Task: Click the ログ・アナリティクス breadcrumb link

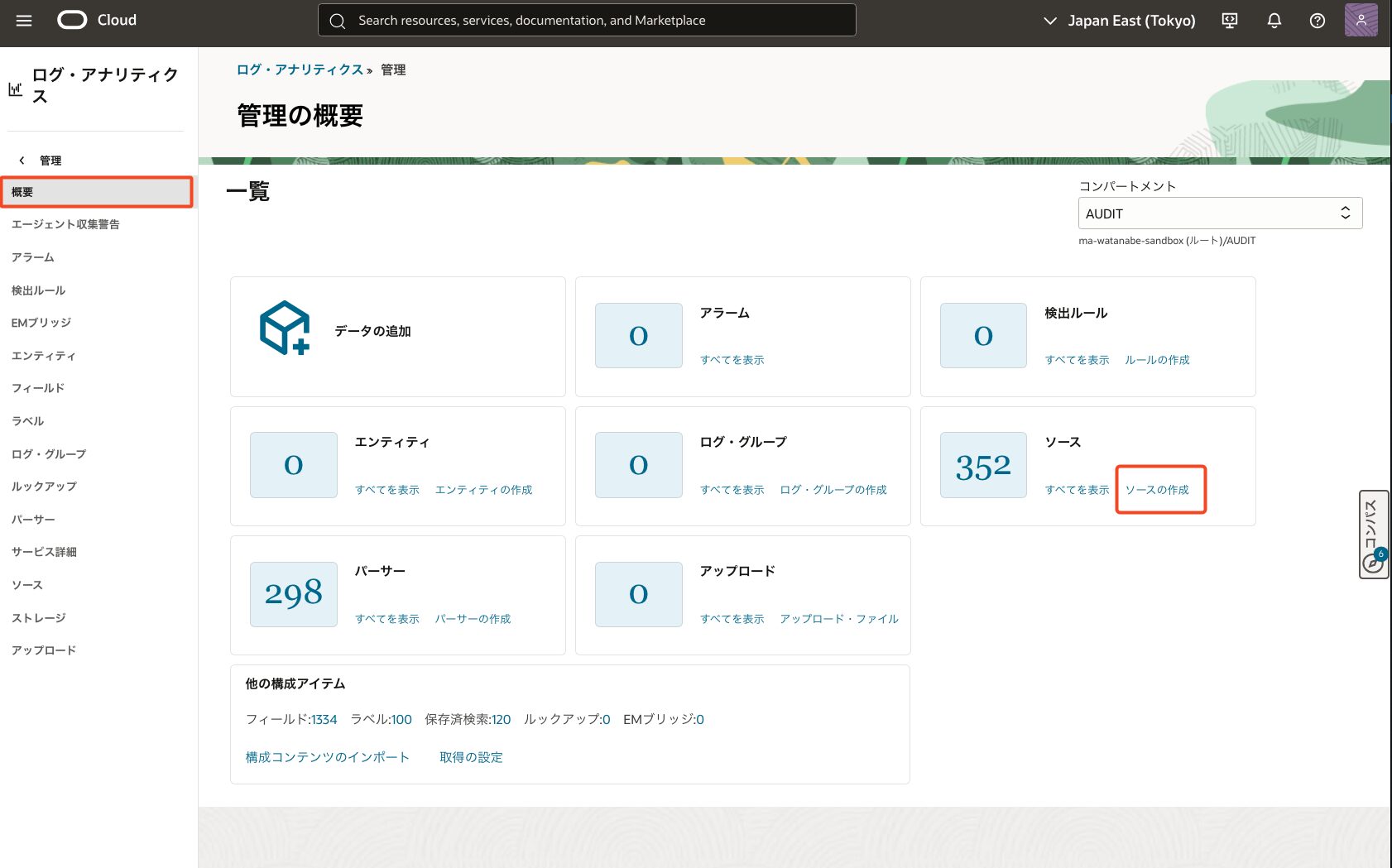Action: point(300,70)
